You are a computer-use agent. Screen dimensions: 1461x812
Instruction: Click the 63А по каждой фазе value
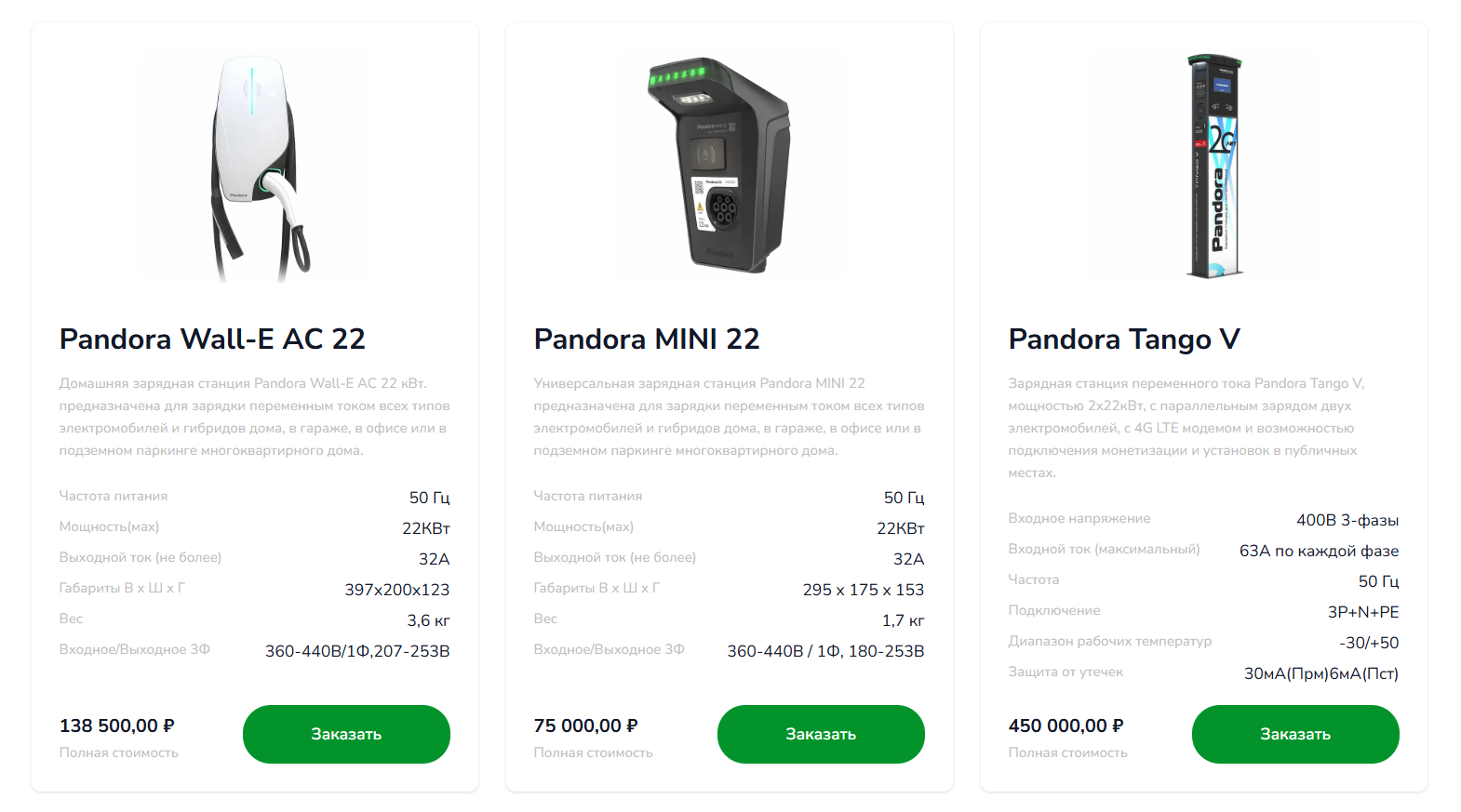(x=1320, y=551)
